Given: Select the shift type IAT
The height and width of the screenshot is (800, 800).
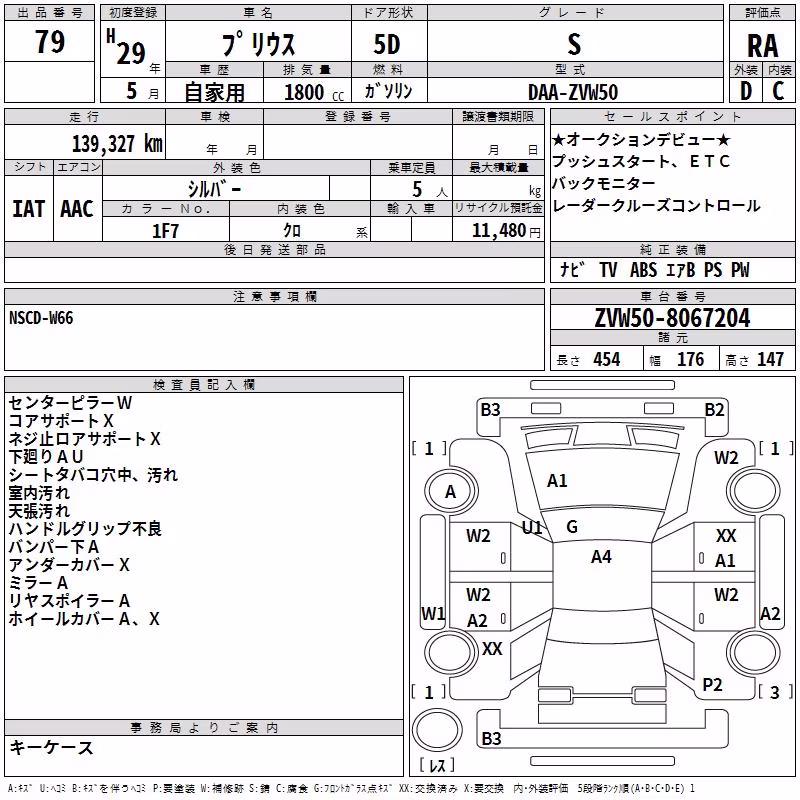Looking at the screenshot, I should (x=29, y=209).
